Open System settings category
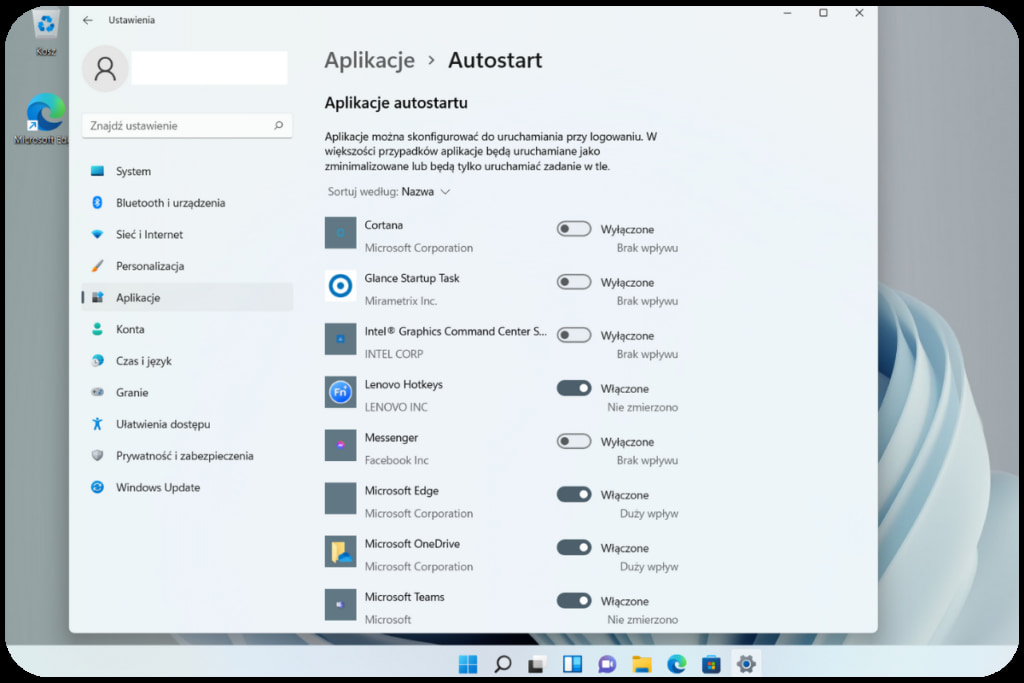Screen dimensions: 1024x683 [x=187, y=171]
